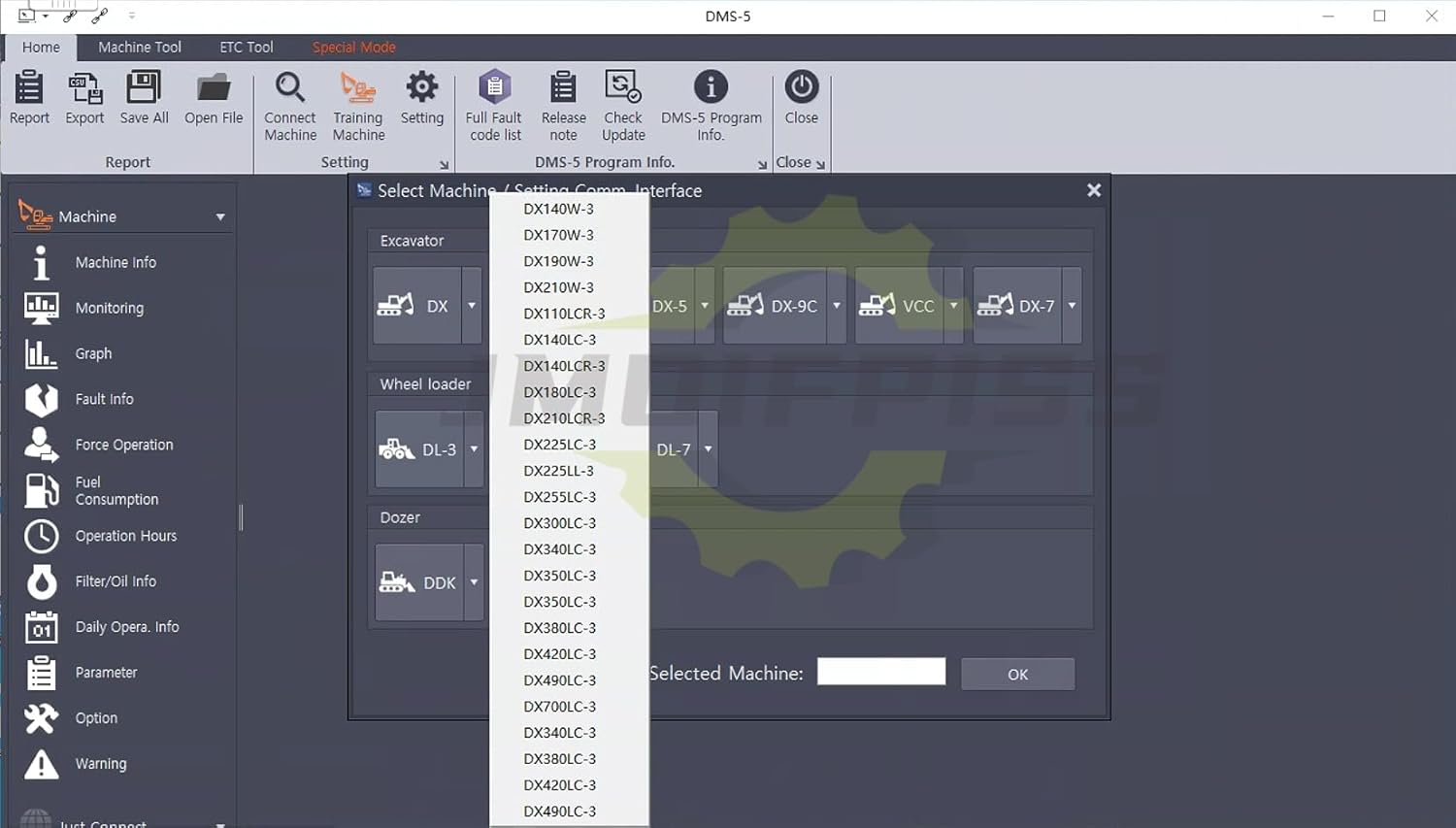Open Force Operation in sidebar
The width and height of the screenshot is (1456, 828).
point(126,445)
